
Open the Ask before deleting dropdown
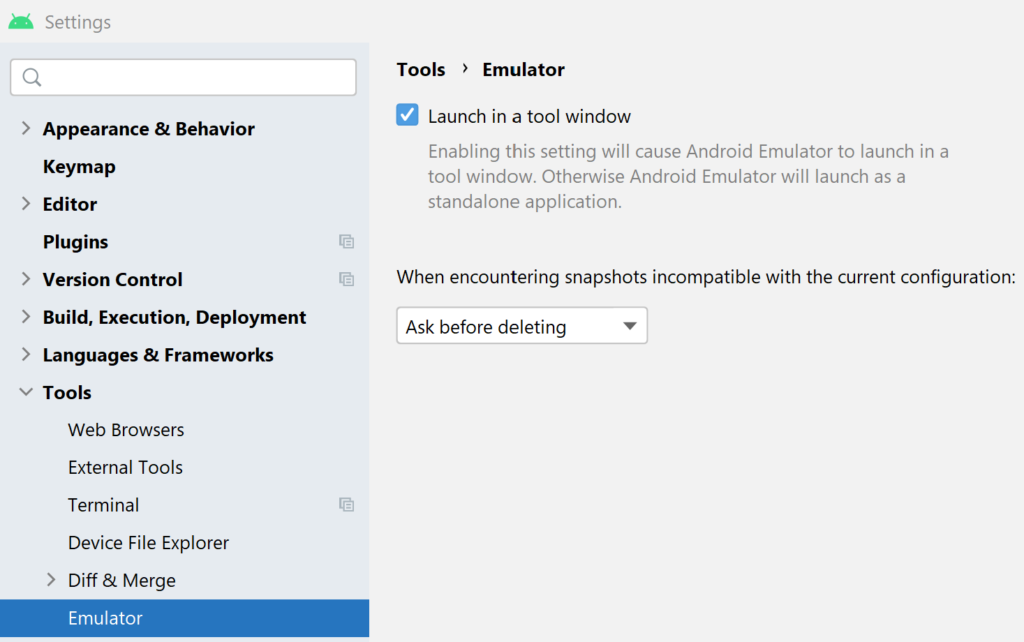[522, 325]
